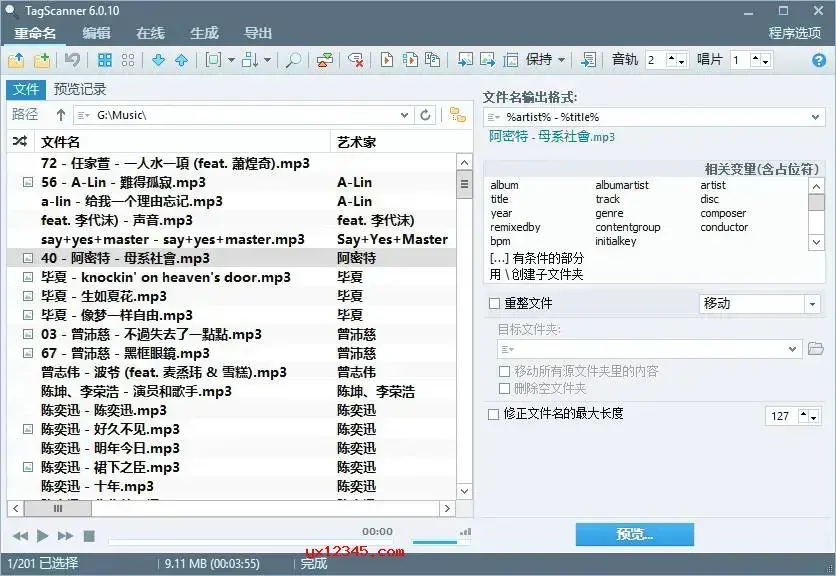Stop audio playback
This screenshot has height=576, width=836.
[x=89, y=535]
